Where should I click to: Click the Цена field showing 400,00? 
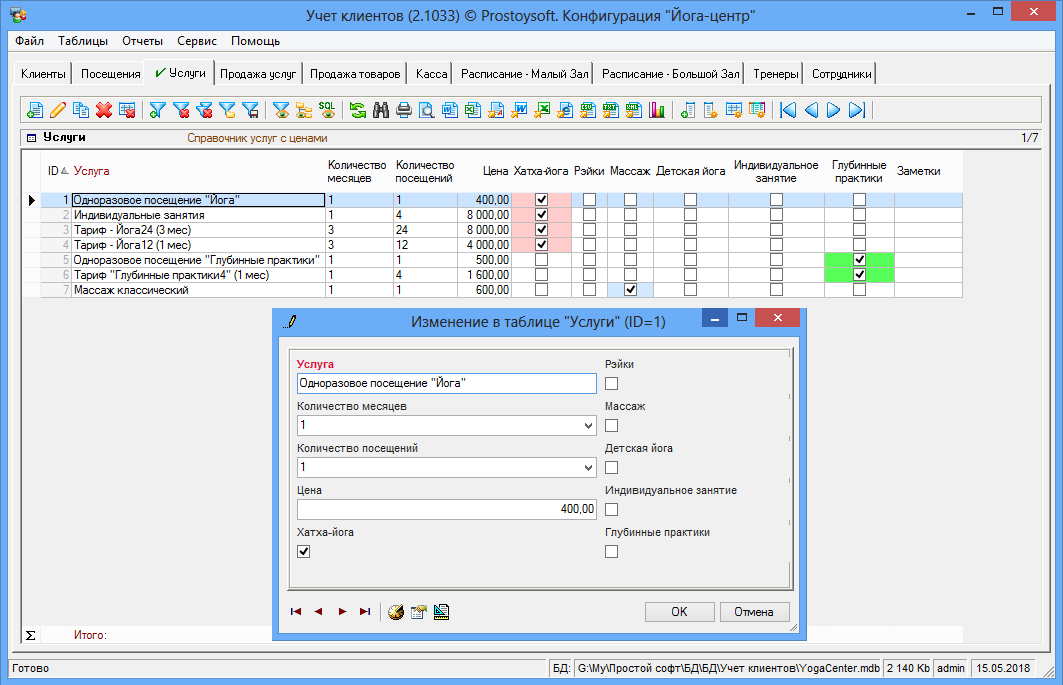446,509
